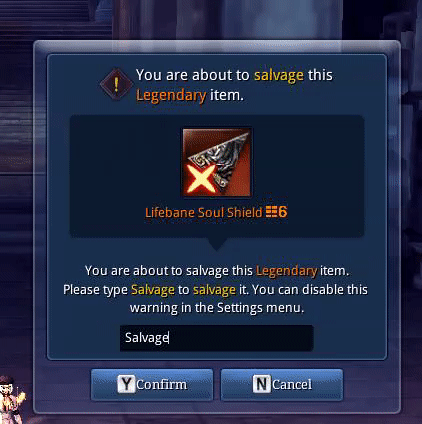The width and height of the screenshot is (422, 424).
Task: Click the downward pointer below item panel
Action: [217, 244]
